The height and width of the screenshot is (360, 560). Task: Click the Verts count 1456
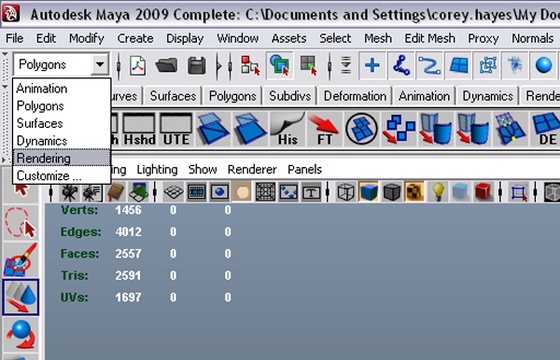tap(128, 210)
